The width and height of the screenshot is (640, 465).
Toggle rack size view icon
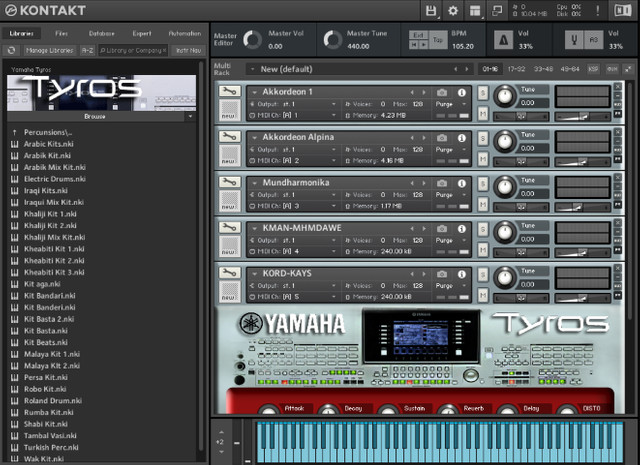click(x=629, y=69)
